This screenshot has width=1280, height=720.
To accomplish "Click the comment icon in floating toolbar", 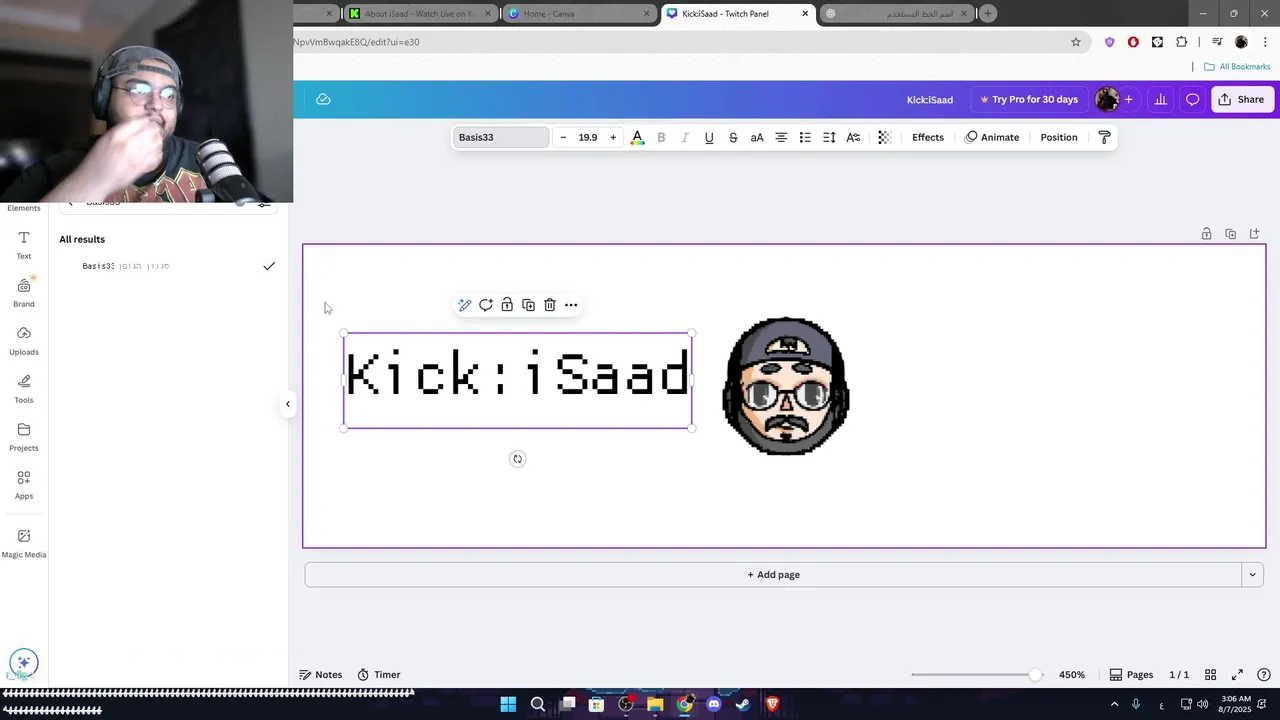I will (486, 305).
